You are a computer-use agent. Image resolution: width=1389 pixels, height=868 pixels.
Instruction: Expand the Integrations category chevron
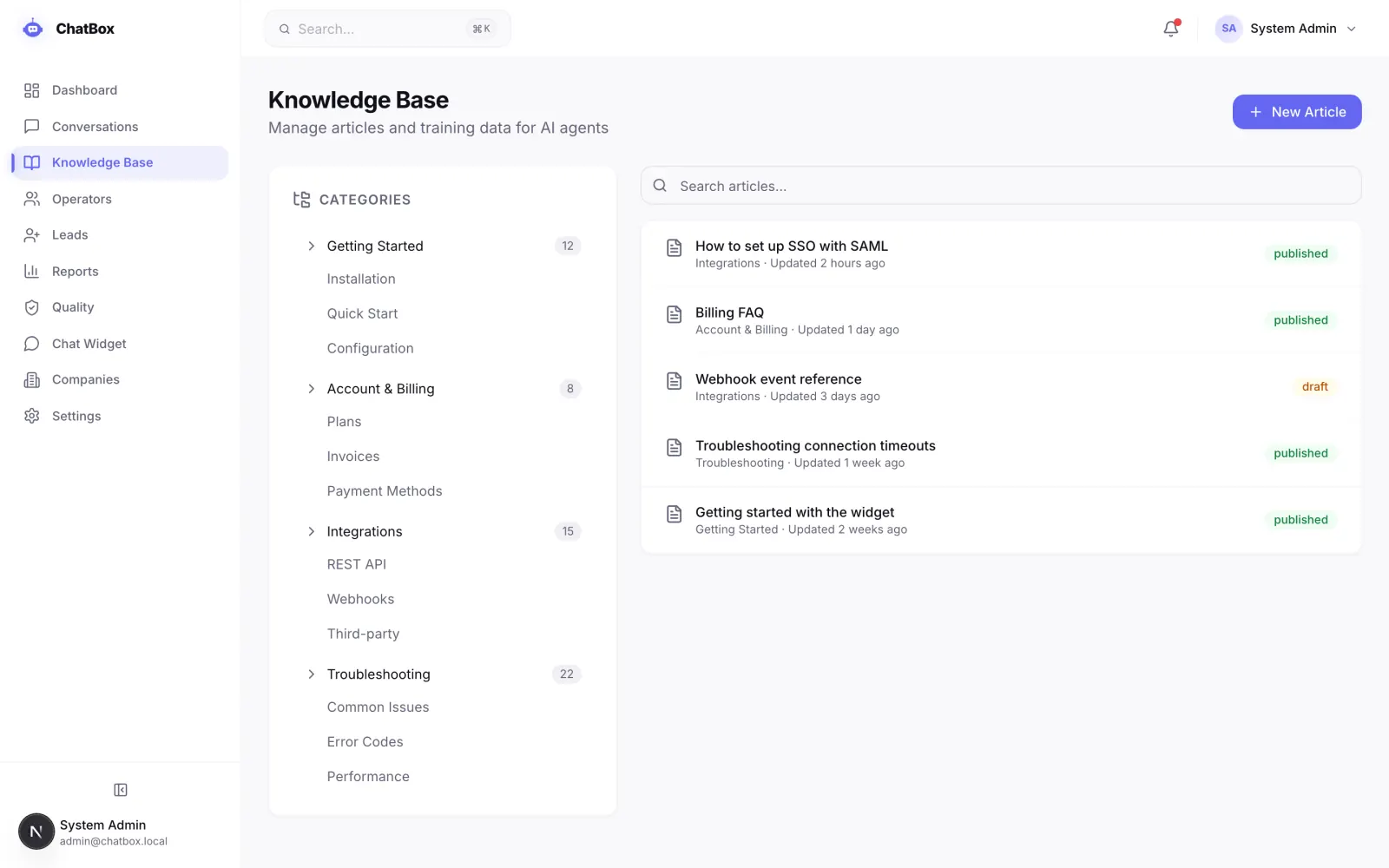coord(311,531)
